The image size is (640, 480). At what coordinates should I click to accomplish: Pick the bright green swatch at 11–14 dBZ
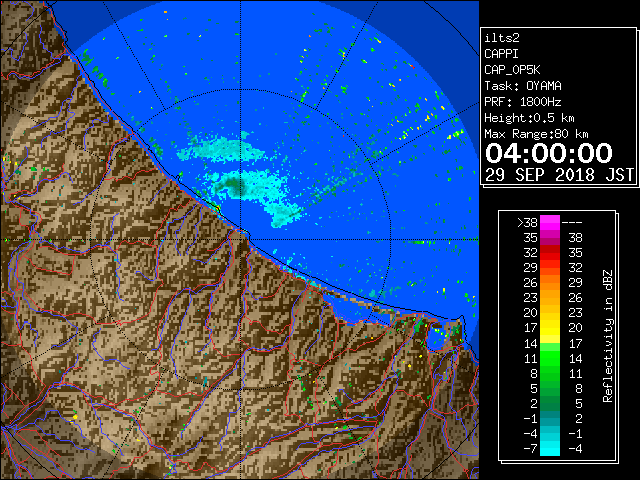click(550, 358)
